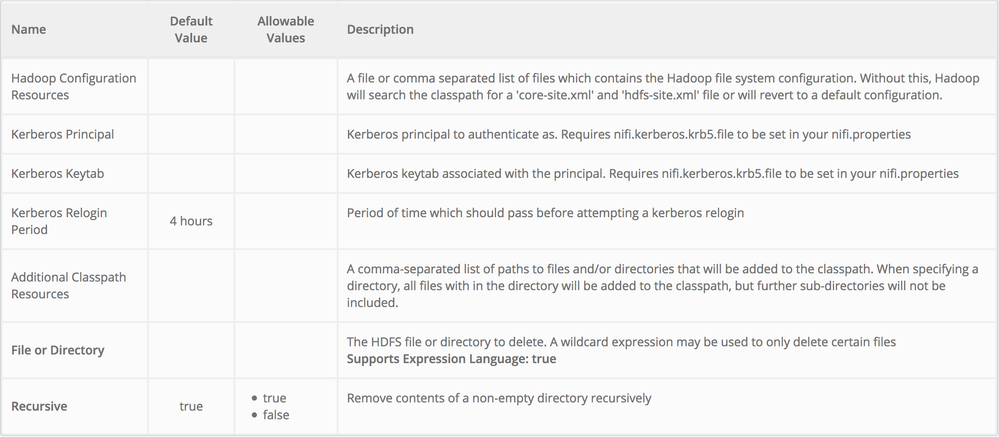Select the File or Directory property
Viewport: 999px width, 437px height.
pyautogui.click(x=58, y=350)
